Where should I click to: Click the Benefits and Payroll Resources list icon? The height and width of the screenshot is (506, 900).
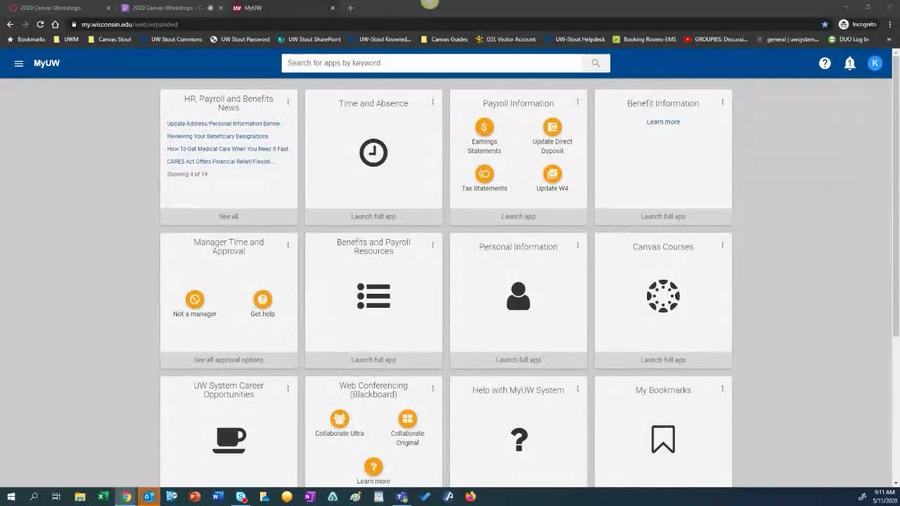(x=373, y=296)
